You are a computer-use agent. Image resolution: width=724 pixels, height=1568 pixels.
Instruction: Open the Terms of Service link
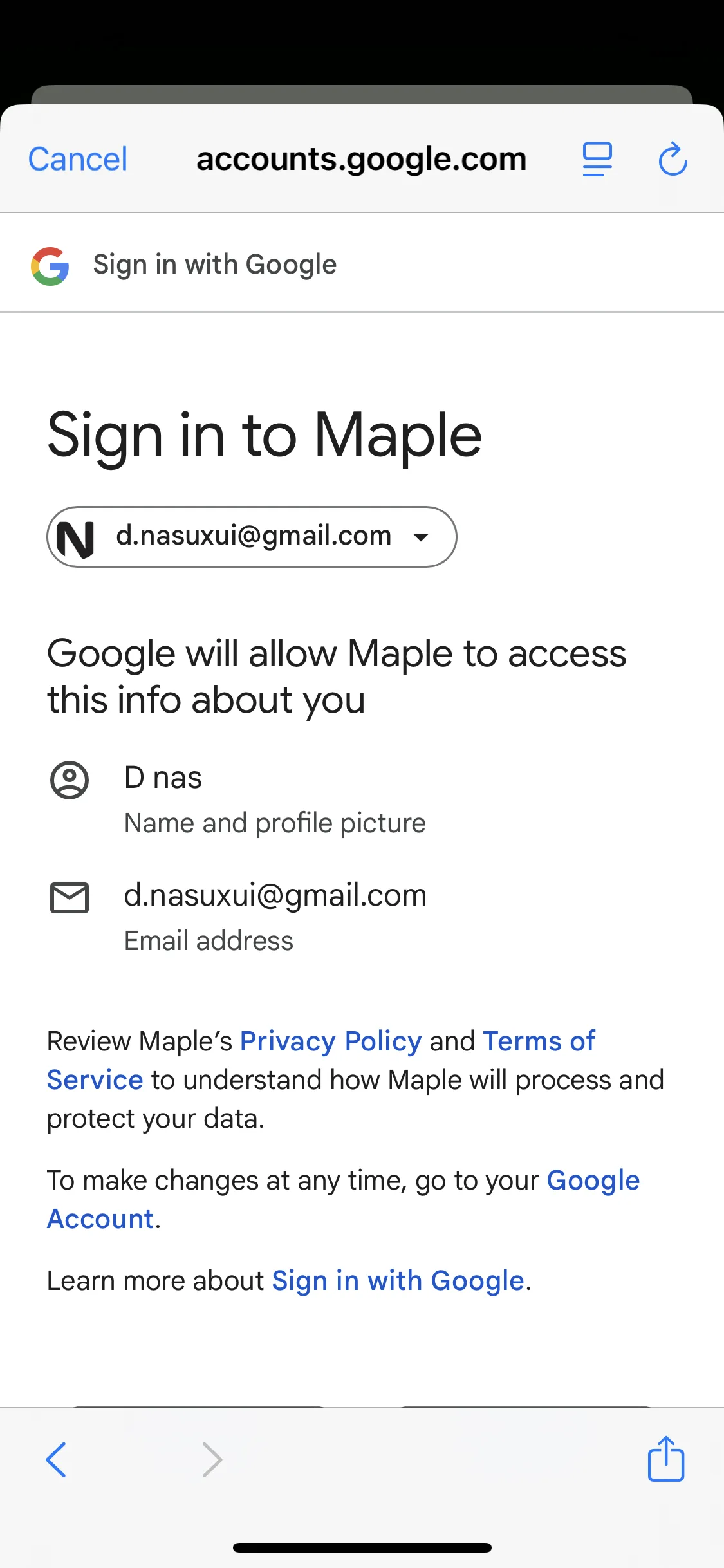pos(538,1041)
